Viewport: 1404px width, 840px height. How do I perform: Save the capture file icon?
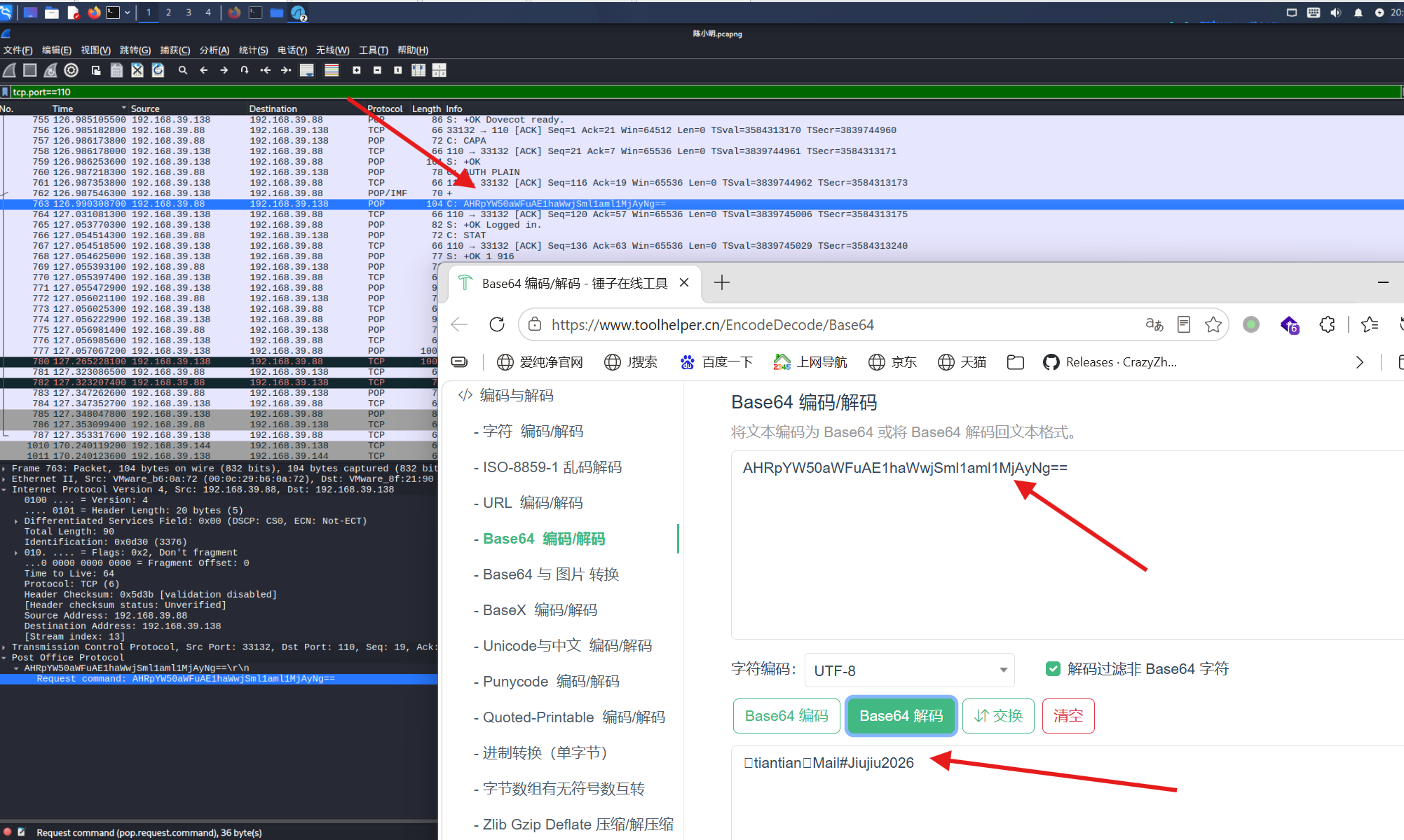click(x=117, y=70)
